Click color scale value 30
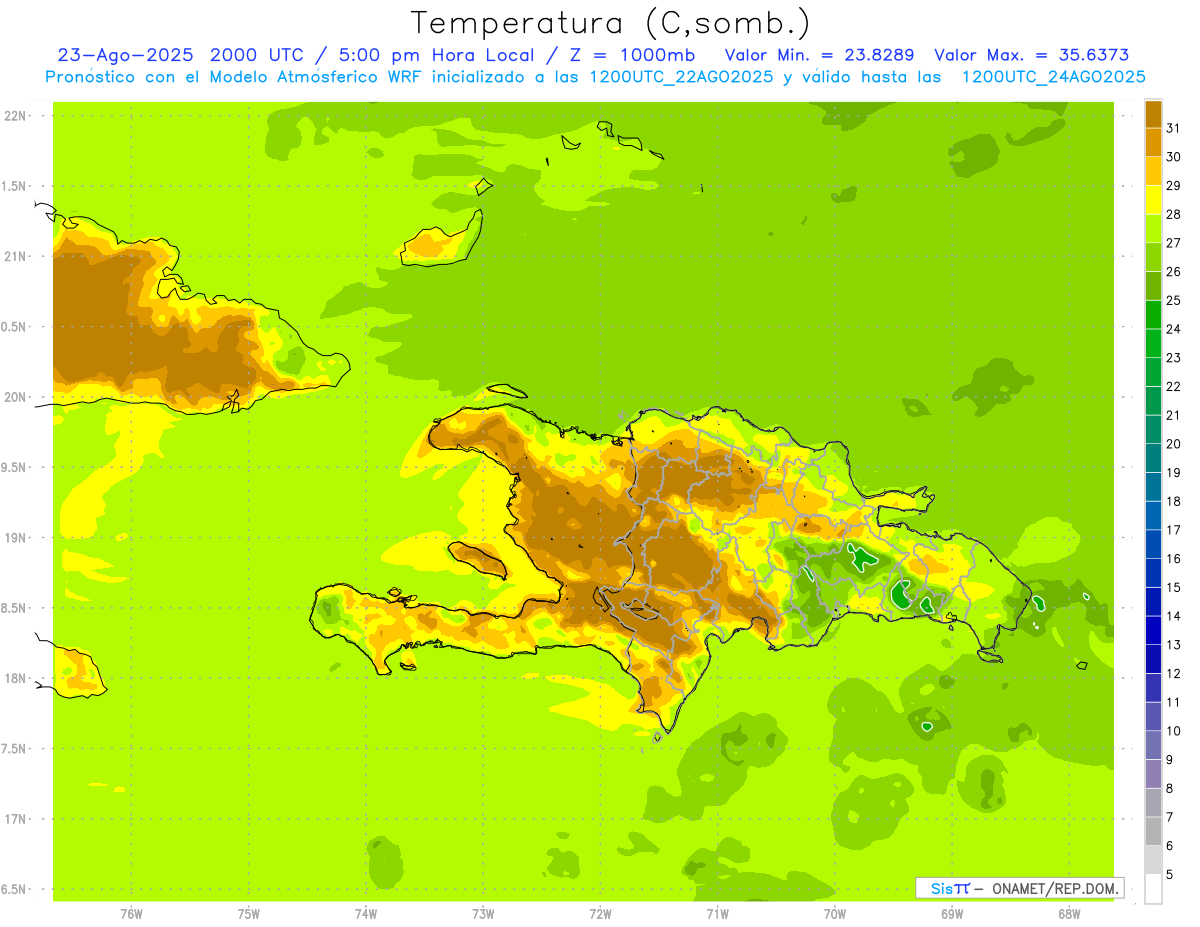This screenshot has height=927, width=1200. click(1173, 157)
